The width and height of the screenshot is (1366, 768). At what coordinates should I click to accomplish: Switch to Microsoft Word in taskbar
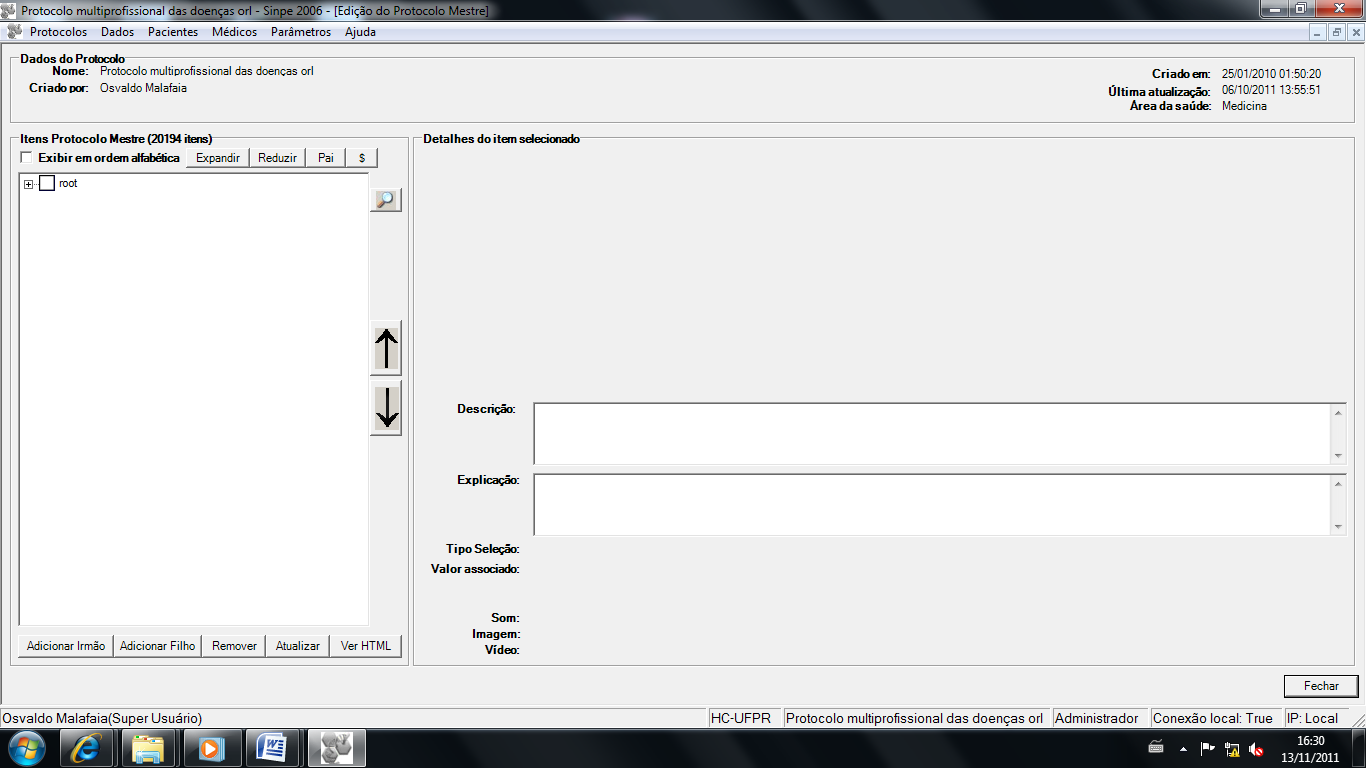tap(272, 747)
